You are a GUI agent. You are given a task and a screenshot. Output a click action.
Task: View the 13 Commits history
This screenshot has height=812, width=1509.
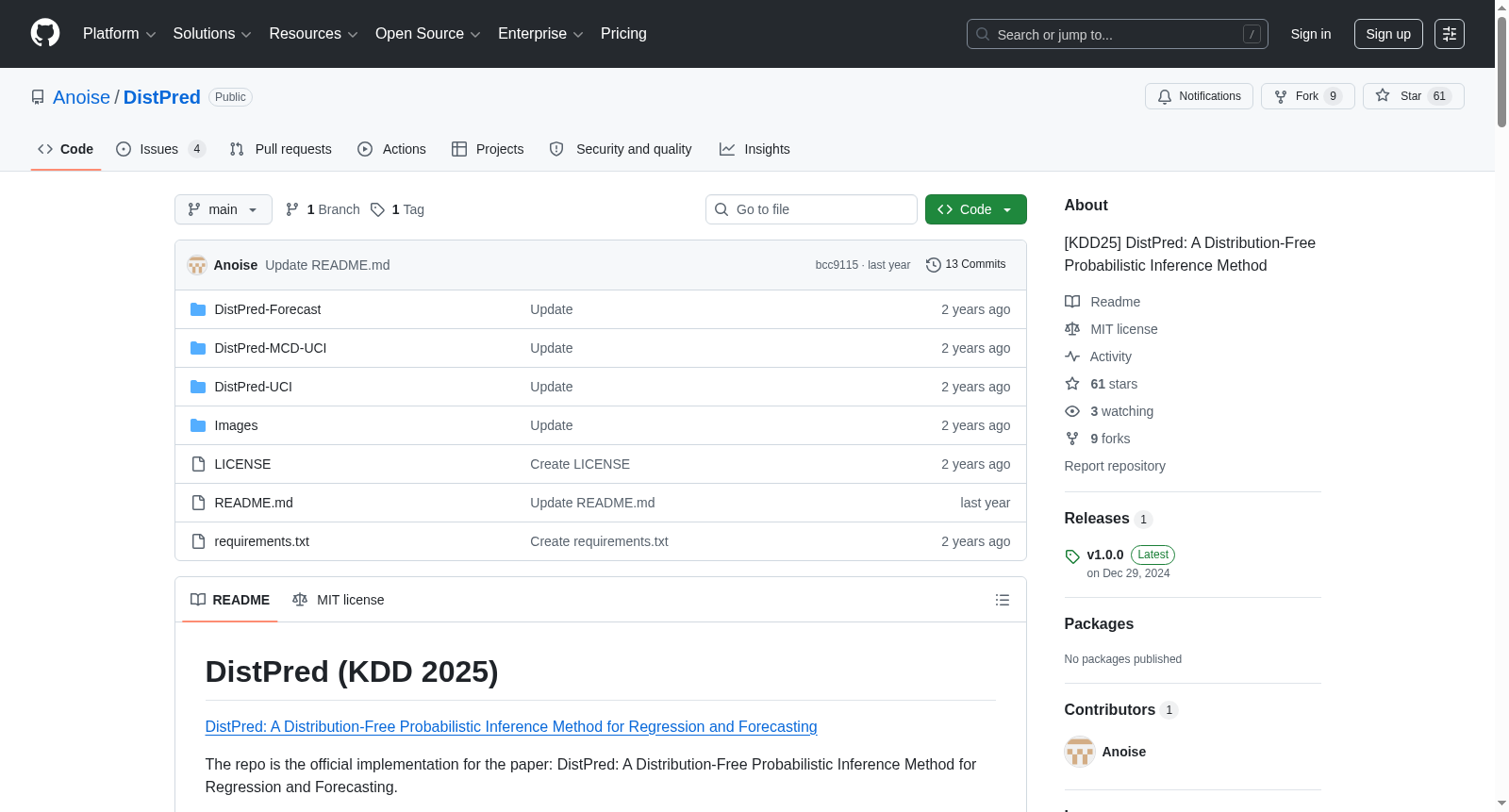tap(966, 264)
